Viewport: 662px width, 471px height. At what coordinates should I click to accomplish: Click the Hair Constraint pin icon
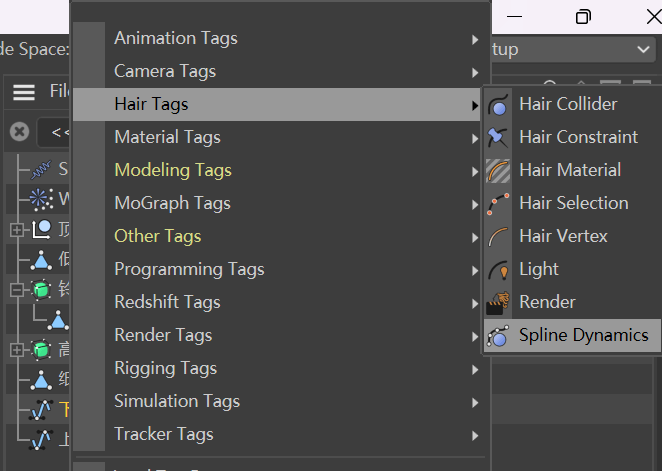coord(498,137)
